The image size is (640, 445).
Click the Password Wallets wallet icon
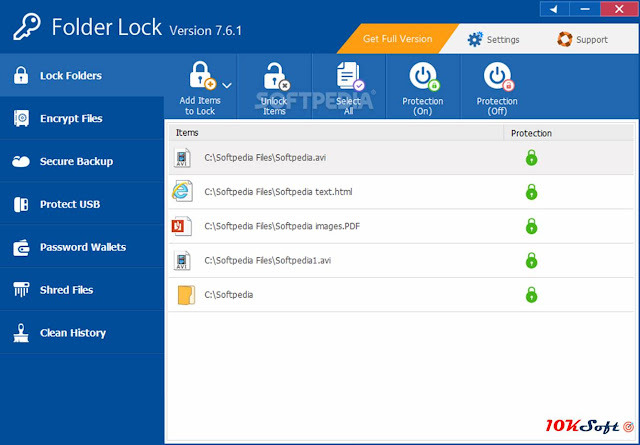point(21,247)
